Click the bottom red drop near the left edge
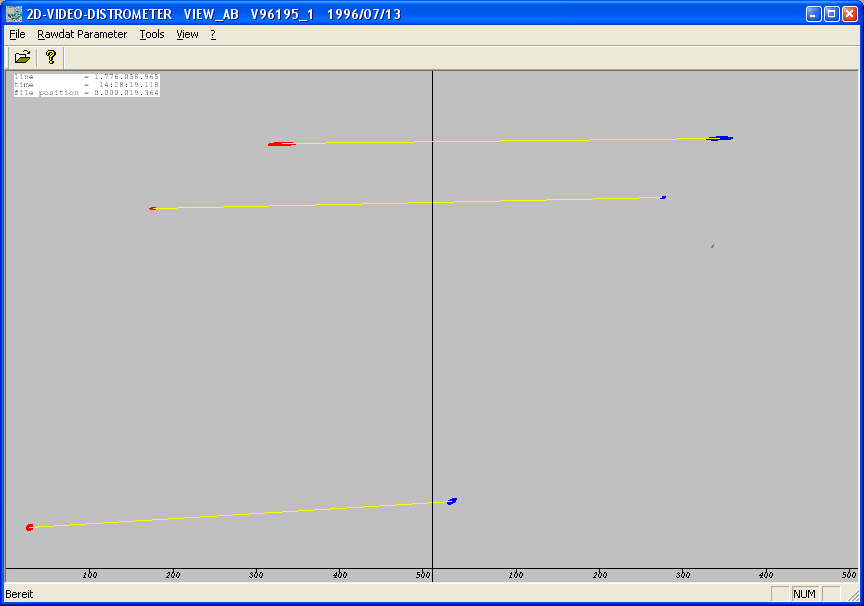Viewport: 864px width, 606px height. [30, 528]
